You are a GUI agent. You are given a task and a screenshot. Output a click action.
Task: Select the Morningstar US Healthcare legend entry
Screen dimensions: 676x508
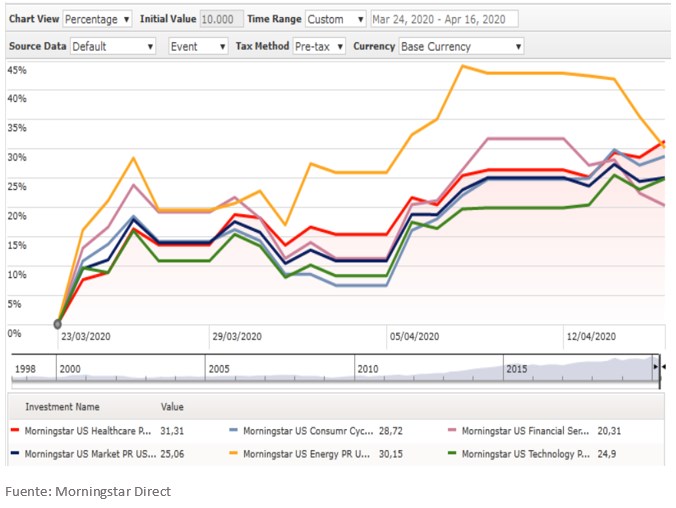[87, 430]
